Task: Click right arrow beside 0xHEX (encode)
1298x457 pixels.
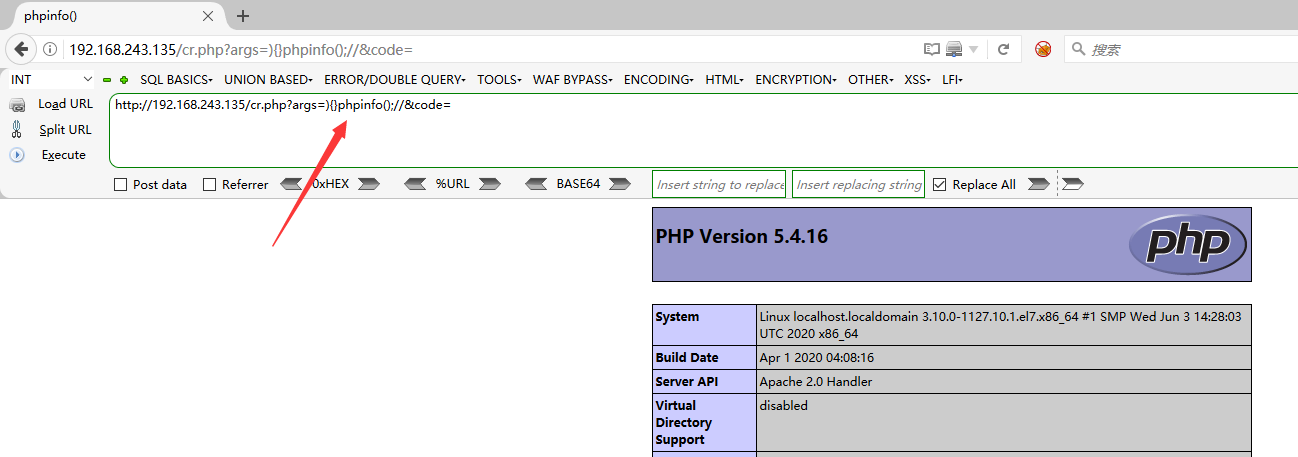Action: point(369,184)
